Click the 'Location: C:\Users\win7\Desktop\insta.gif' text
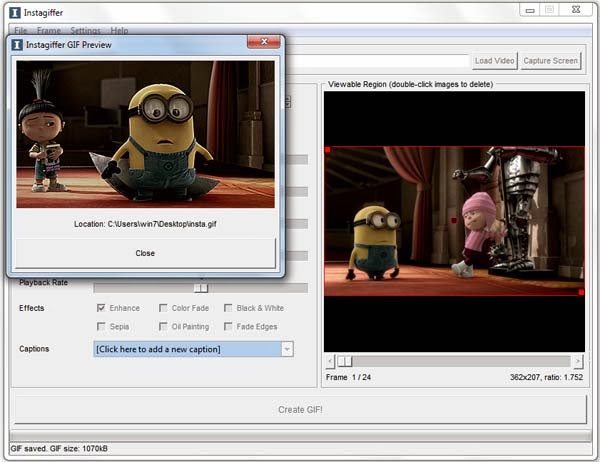This screenshot has height=462, width=600. coord(145,224)
